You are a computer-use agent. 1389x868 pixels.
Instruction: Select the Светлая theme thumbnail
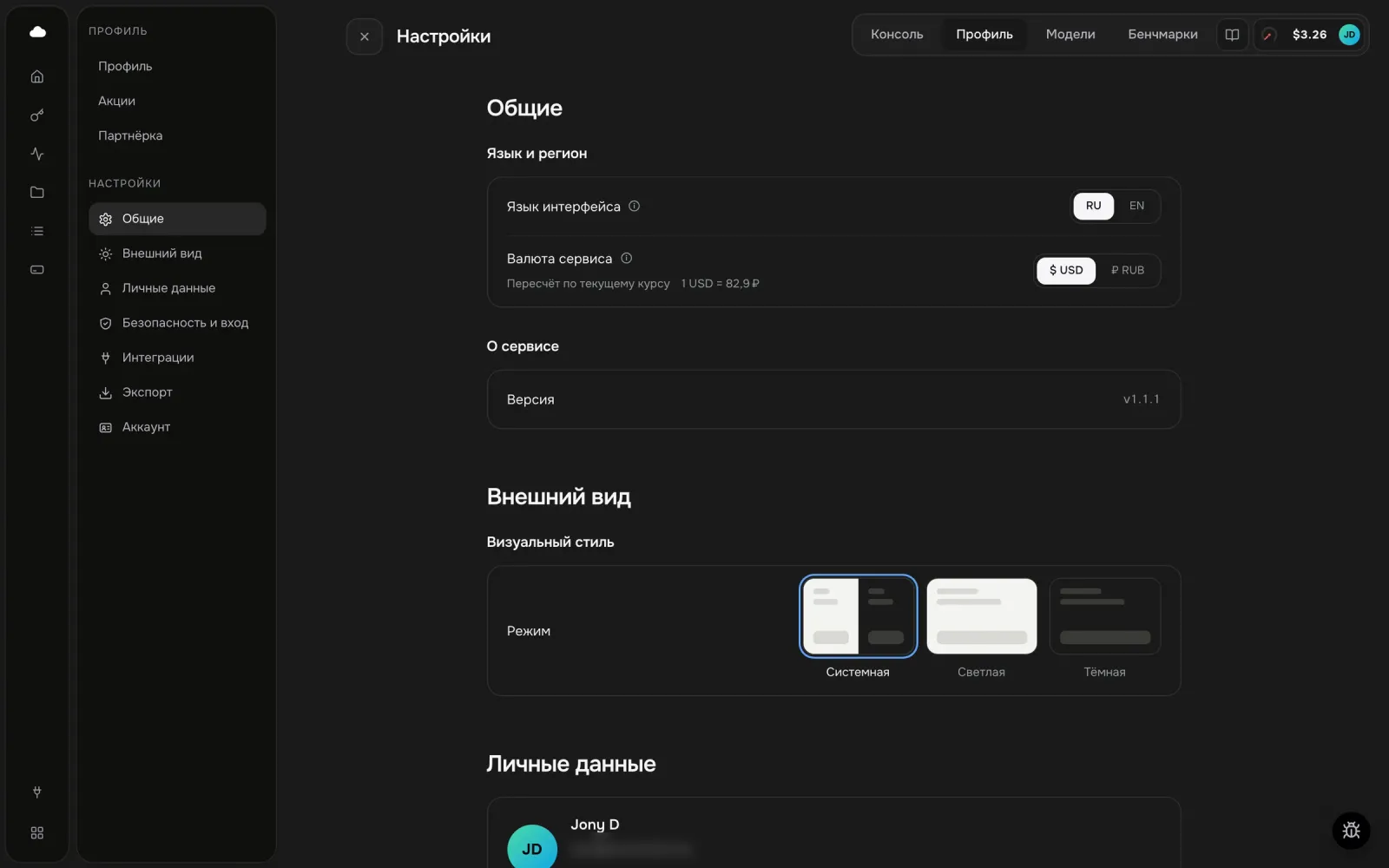click(x=982, y=616)
